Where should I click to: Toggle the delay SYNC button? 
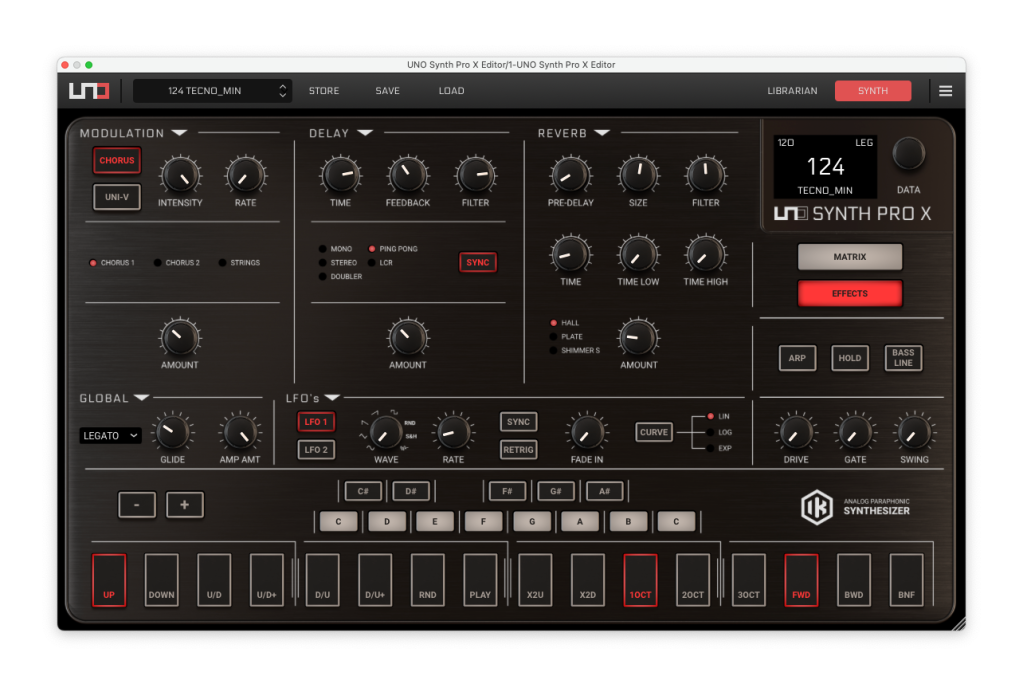click(x=478, y=262)
